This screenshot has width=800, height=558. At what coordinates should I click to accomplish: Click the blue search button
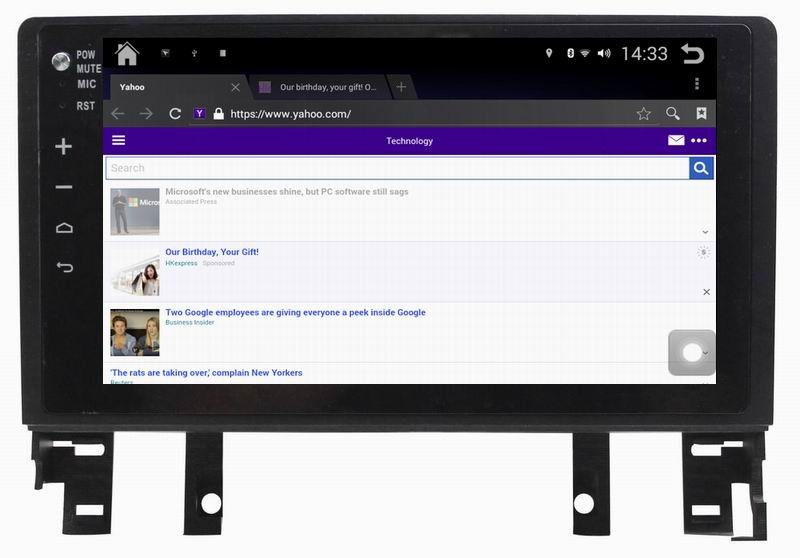(701, 168)
